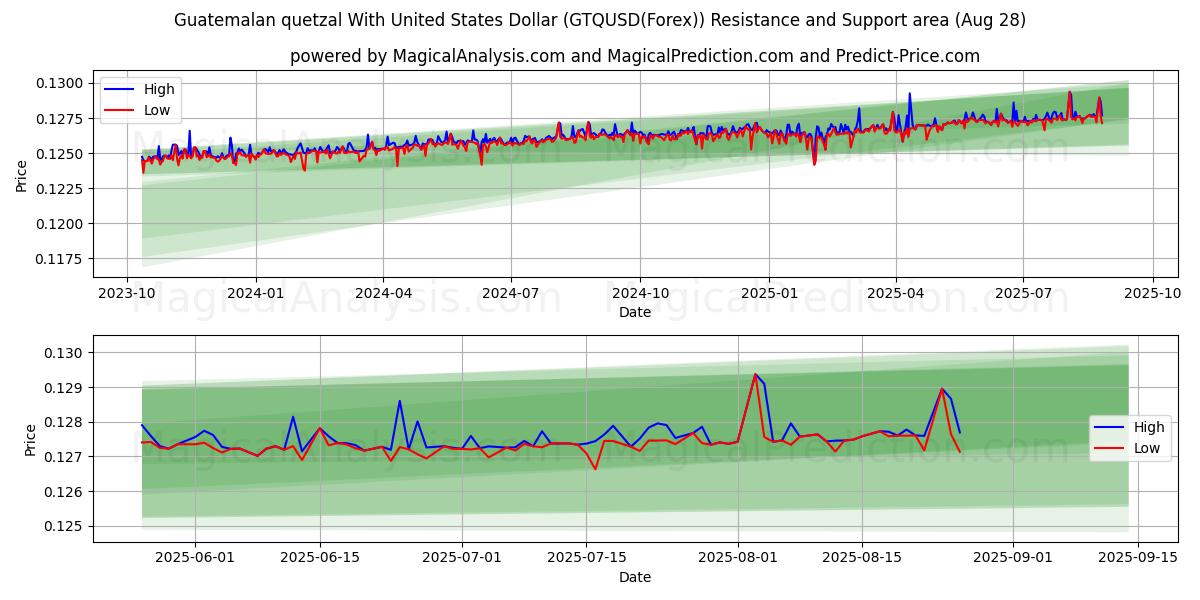Click the early-August price peak on the bottom chart

point(755,375)
